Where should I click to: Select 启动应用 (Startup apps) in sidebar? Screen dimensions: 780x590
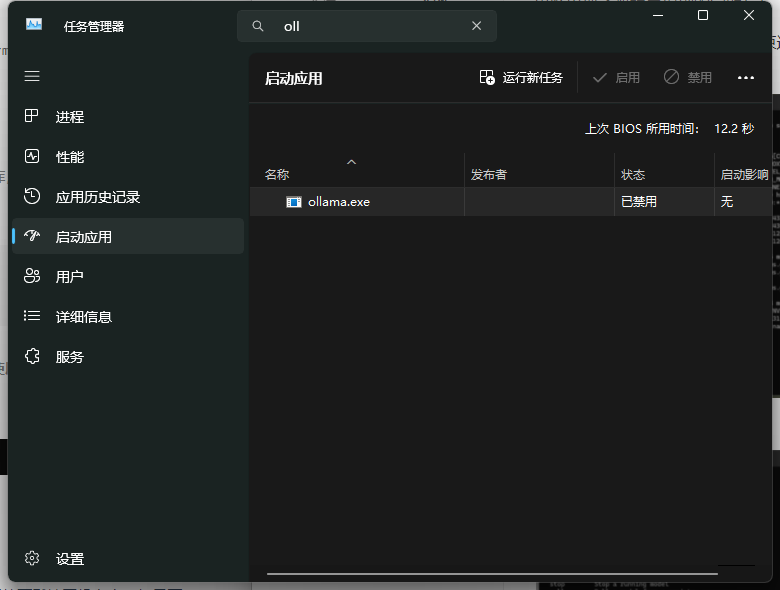[84, 237]
